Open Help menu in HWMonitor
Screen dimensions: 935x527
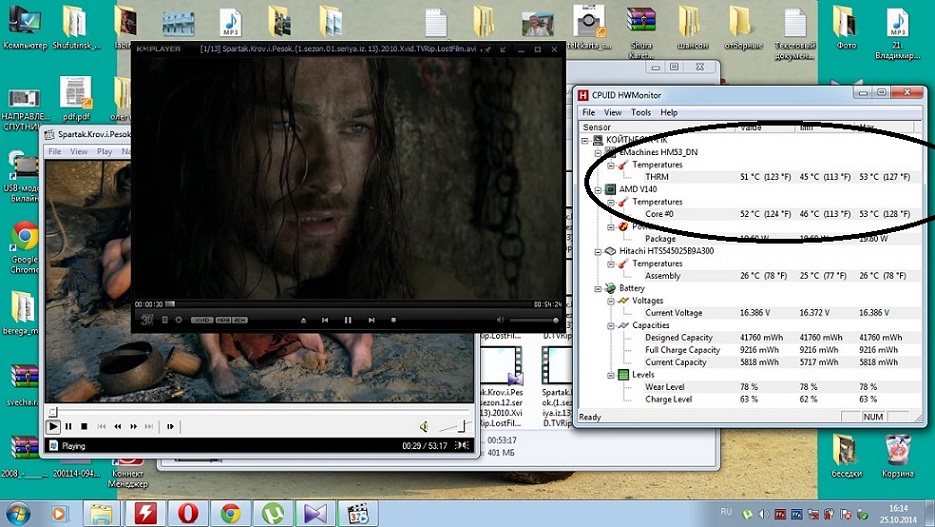tap(669, 112)
